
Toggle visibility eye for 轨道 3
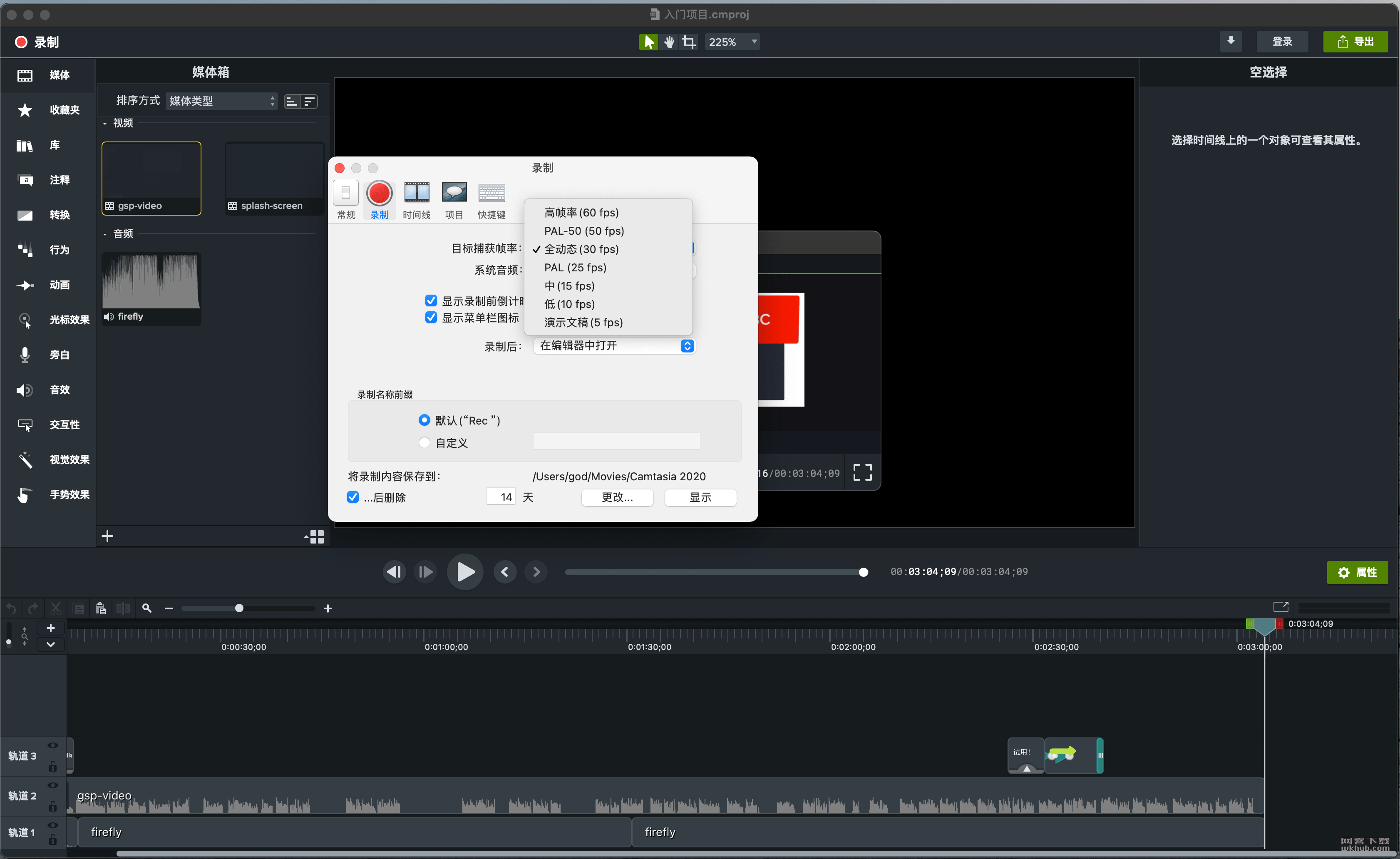click(53, 745)
